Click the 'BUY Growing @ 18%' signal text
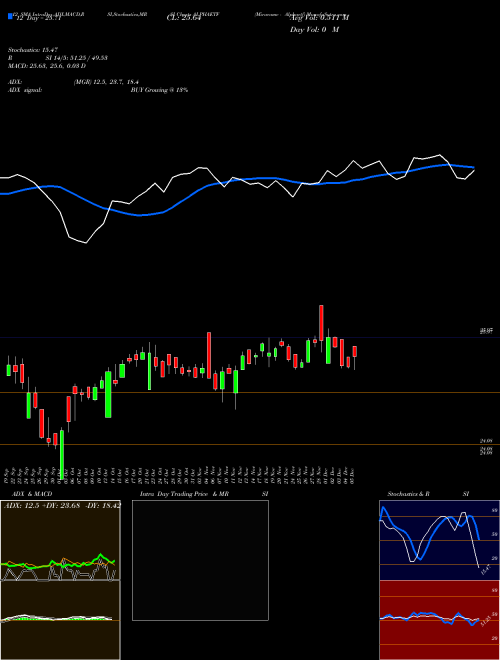 [159, 90]
